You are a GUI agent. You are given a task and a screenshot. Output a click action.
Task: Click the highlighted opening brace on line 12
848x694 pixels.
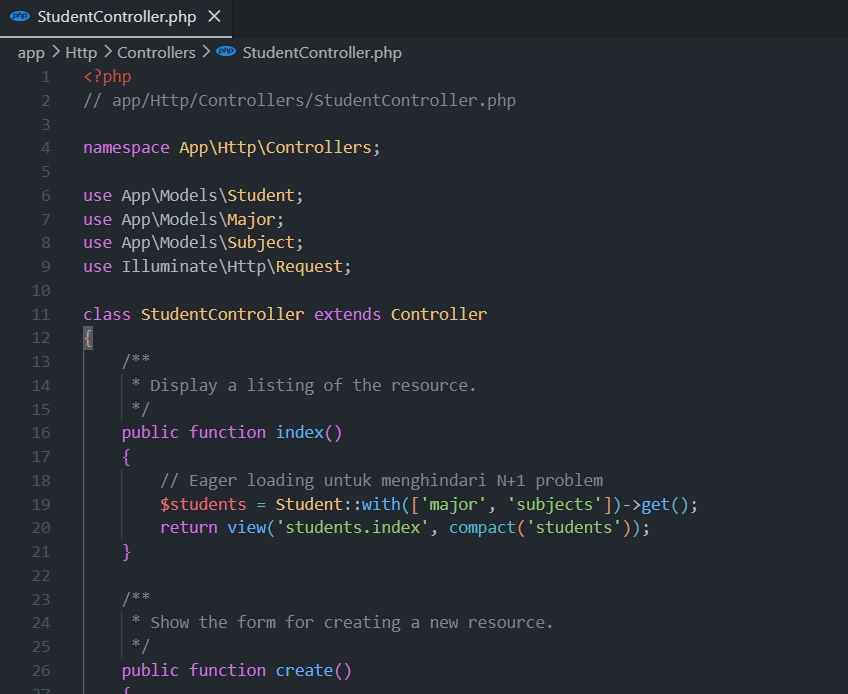[88, 339]
